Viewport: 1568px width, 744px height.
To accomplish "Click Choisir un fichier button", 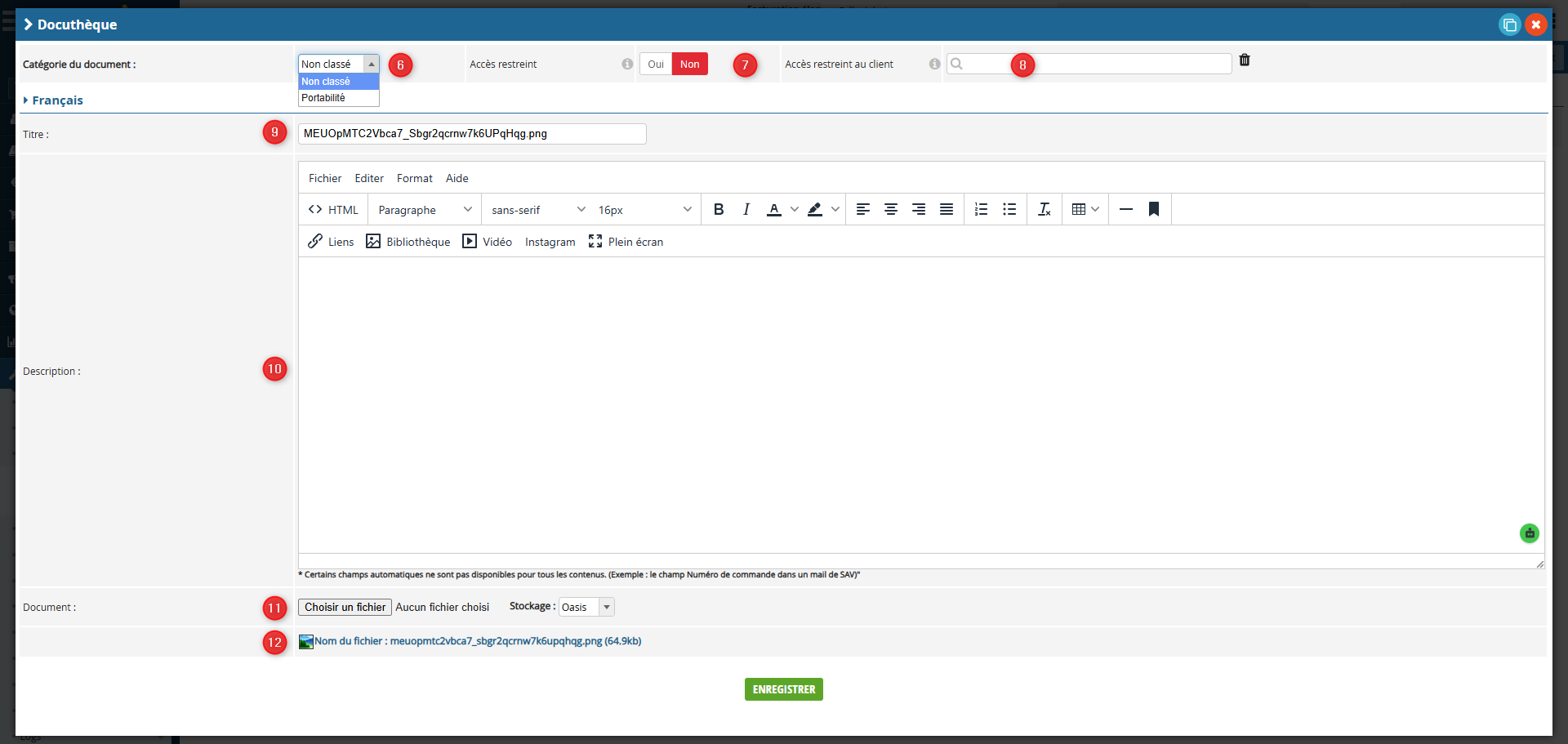I will pyautogui.click(x=345, y=607).
